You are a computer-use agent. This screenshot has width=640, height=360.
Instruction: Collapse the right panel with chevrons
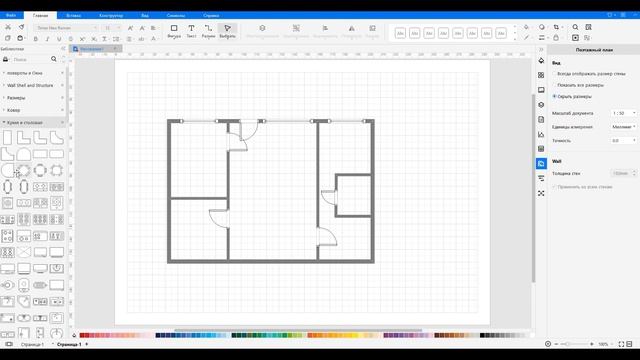(x=541, y=49)
